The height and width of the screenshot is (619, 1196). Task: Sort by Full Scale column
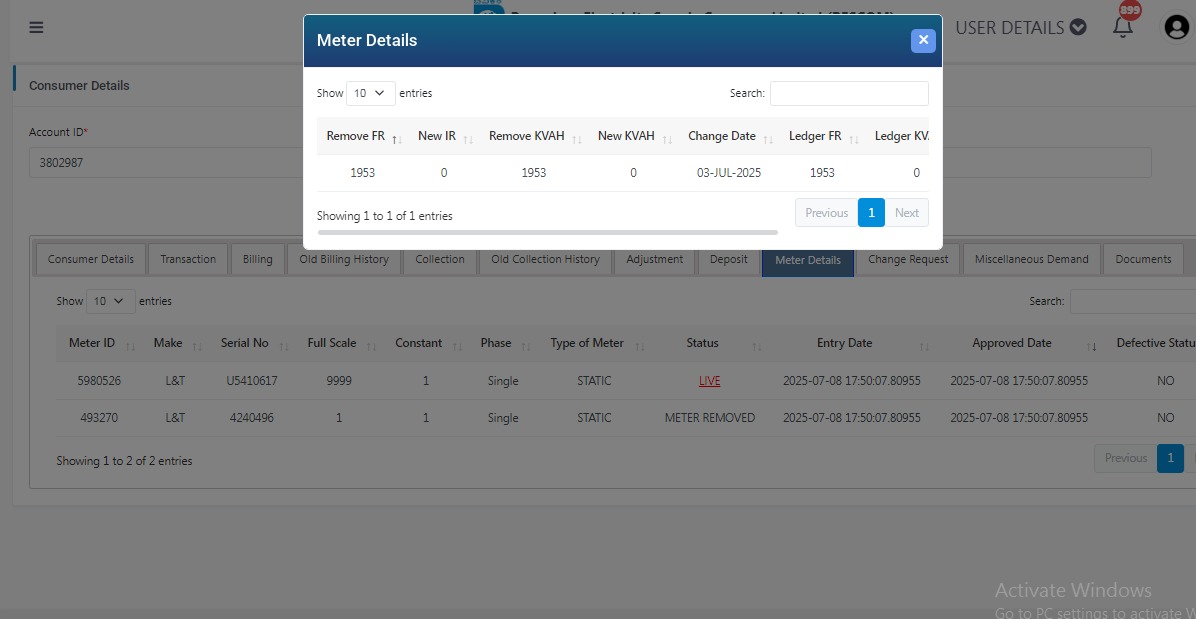(339, 343)
